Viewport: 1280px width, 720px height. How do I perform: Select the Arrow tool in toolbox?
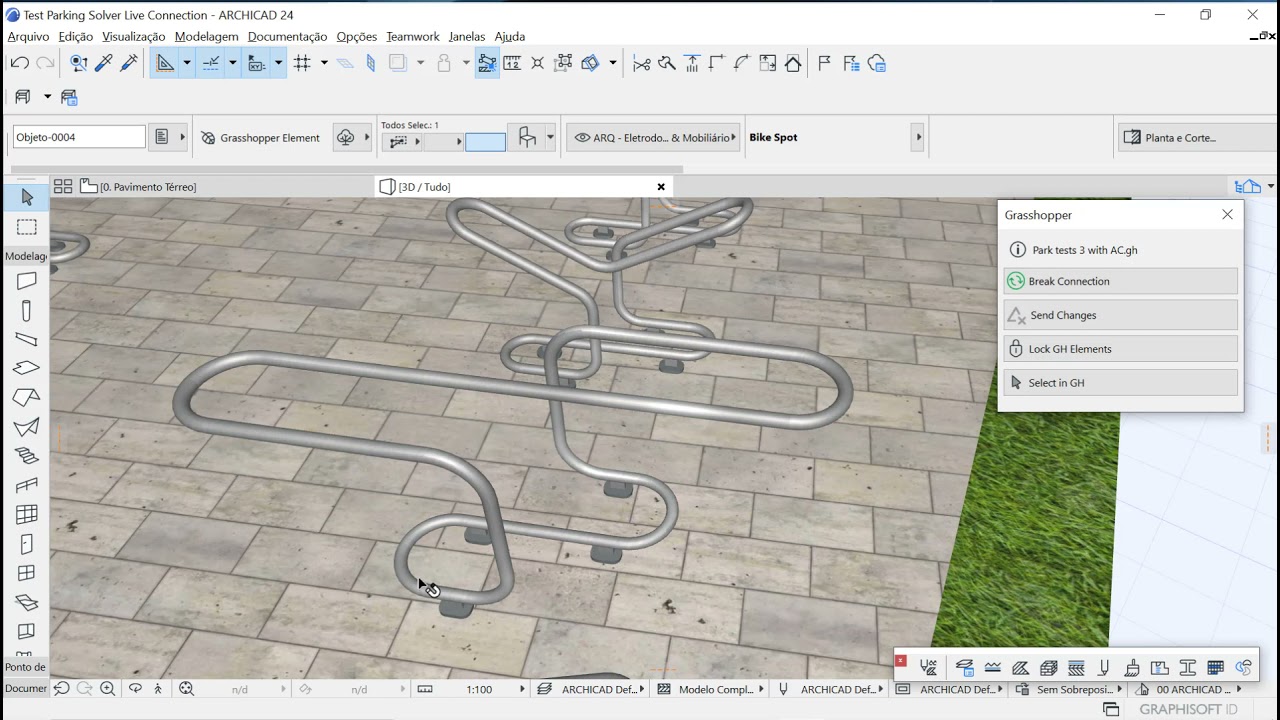tap(27, 198)
